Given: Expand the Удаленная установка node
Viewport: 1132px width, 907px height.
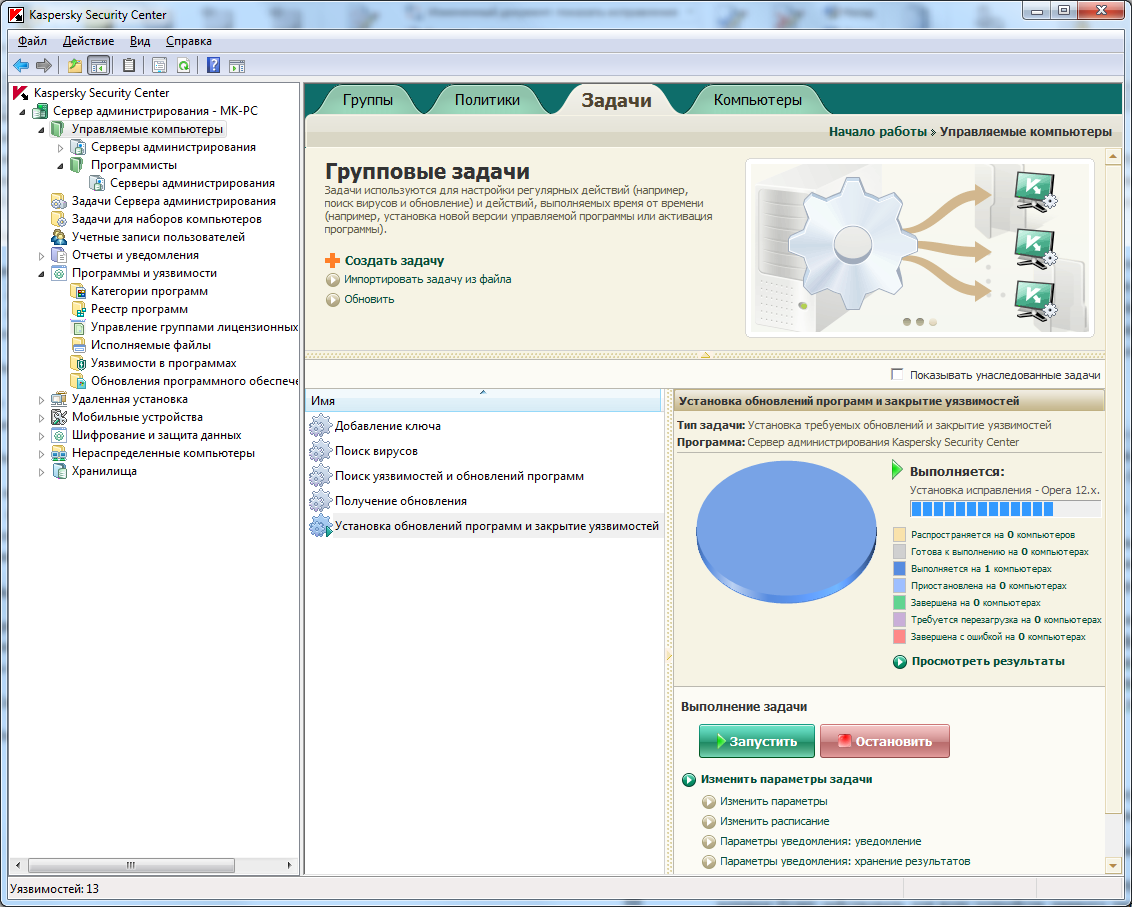Looking at the screenshot, I should 41,399.
